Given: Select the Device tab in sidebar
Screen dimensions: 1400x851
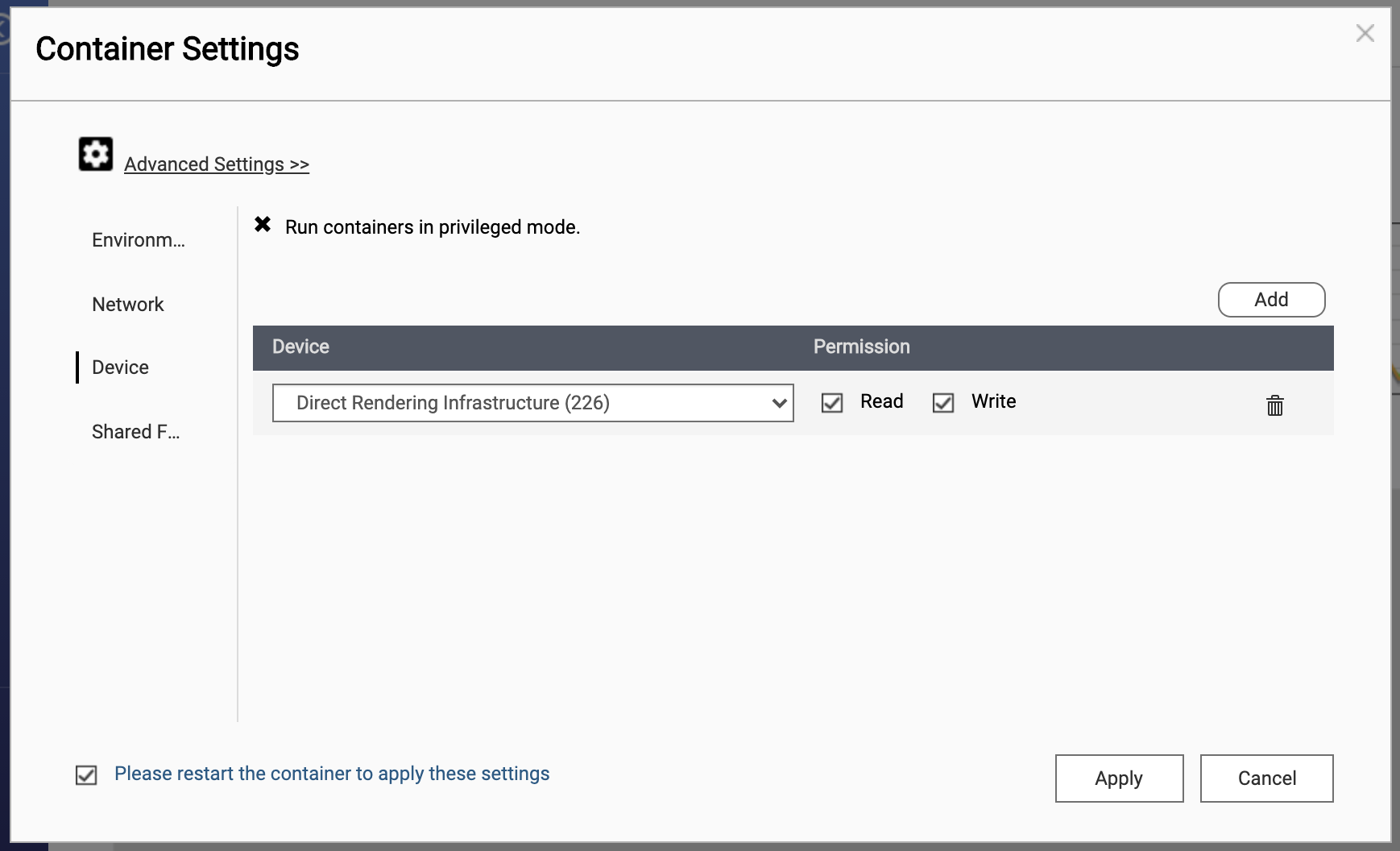Looking at the screenshot, I should [120, 367].
